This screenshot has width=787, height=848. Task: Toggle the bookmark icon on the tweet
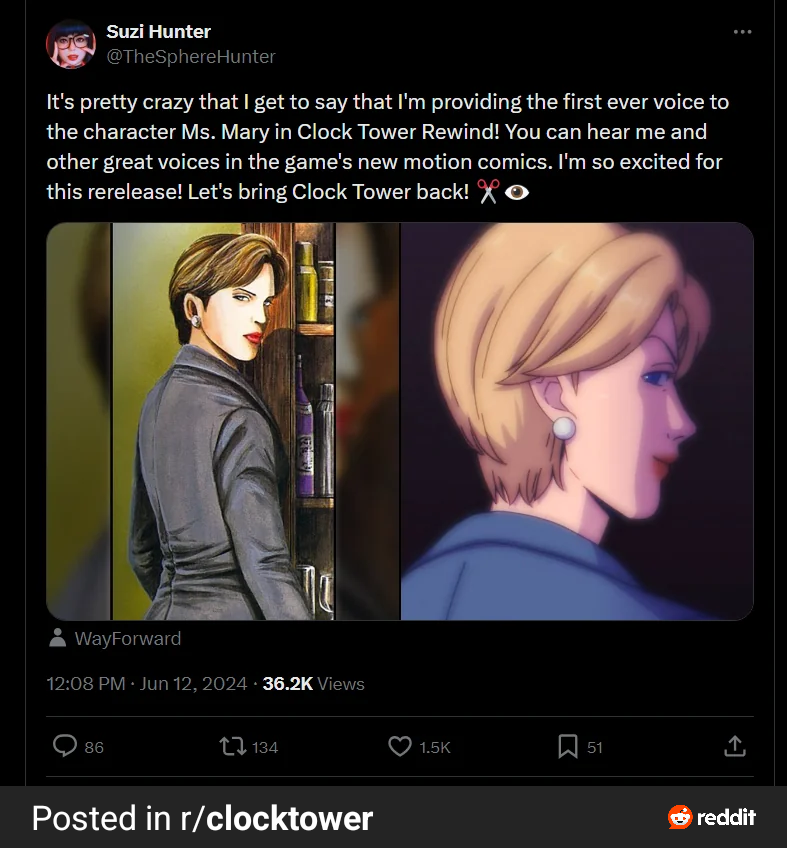[567, 746]
